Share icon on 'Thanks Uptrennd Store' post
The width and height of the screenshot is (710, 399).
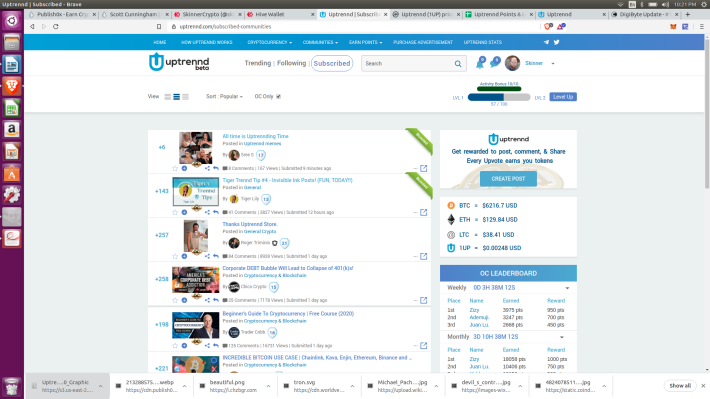(x=207, y=256)
